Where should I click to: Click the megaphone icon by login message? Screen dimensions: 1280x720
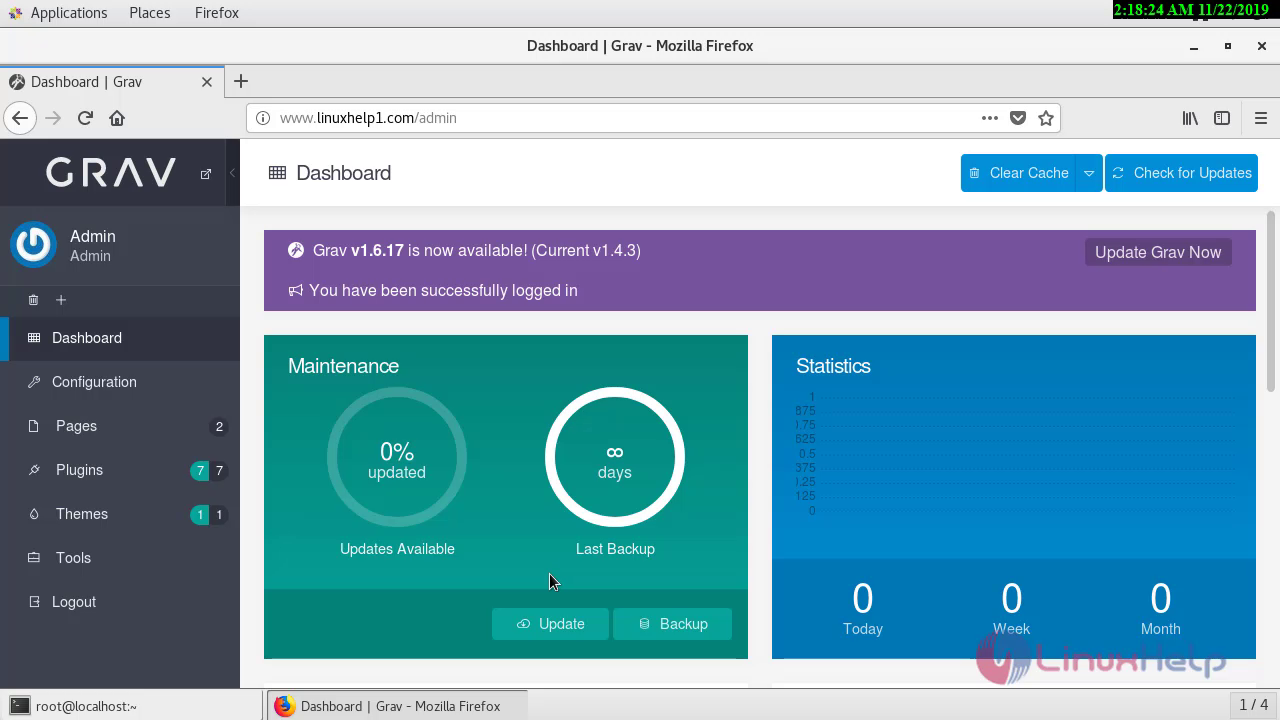(296, 290)
